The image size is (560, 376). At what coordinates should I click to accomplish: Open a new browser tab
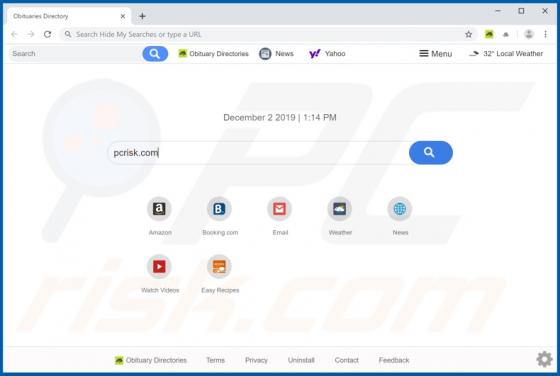coord(142,16)
